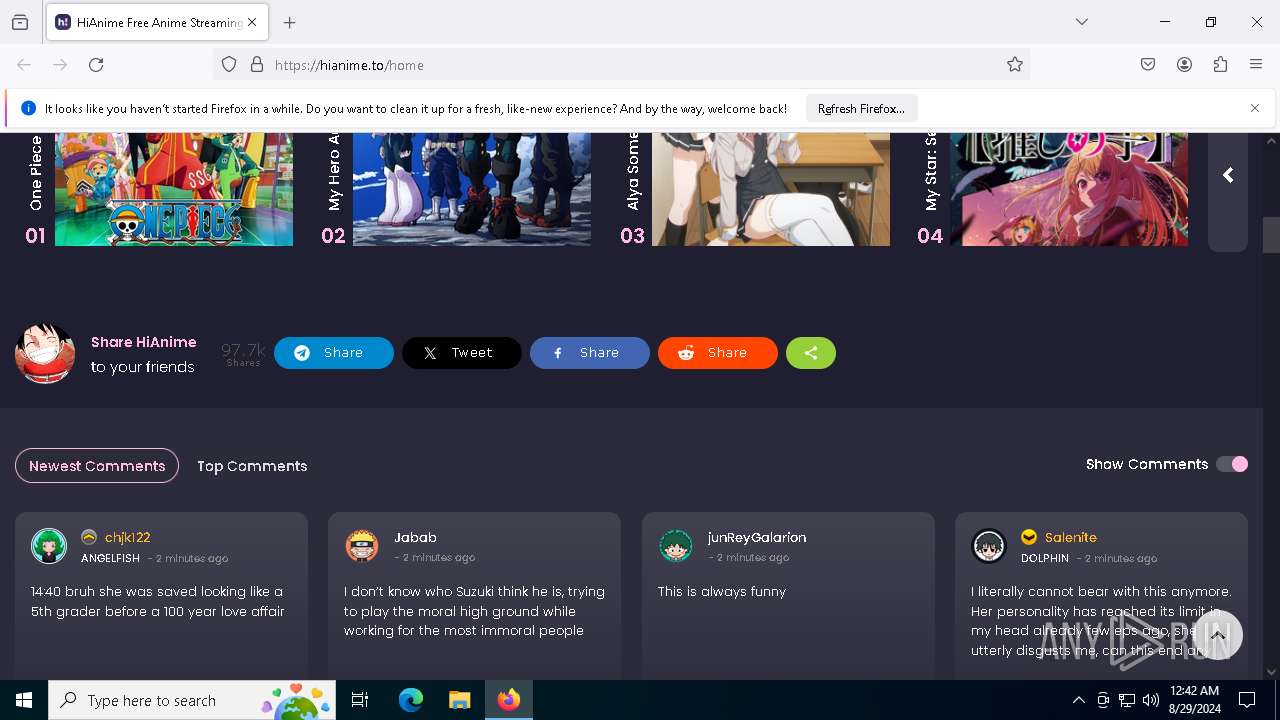Open chjkl22 user profile name

pos(128,538)
